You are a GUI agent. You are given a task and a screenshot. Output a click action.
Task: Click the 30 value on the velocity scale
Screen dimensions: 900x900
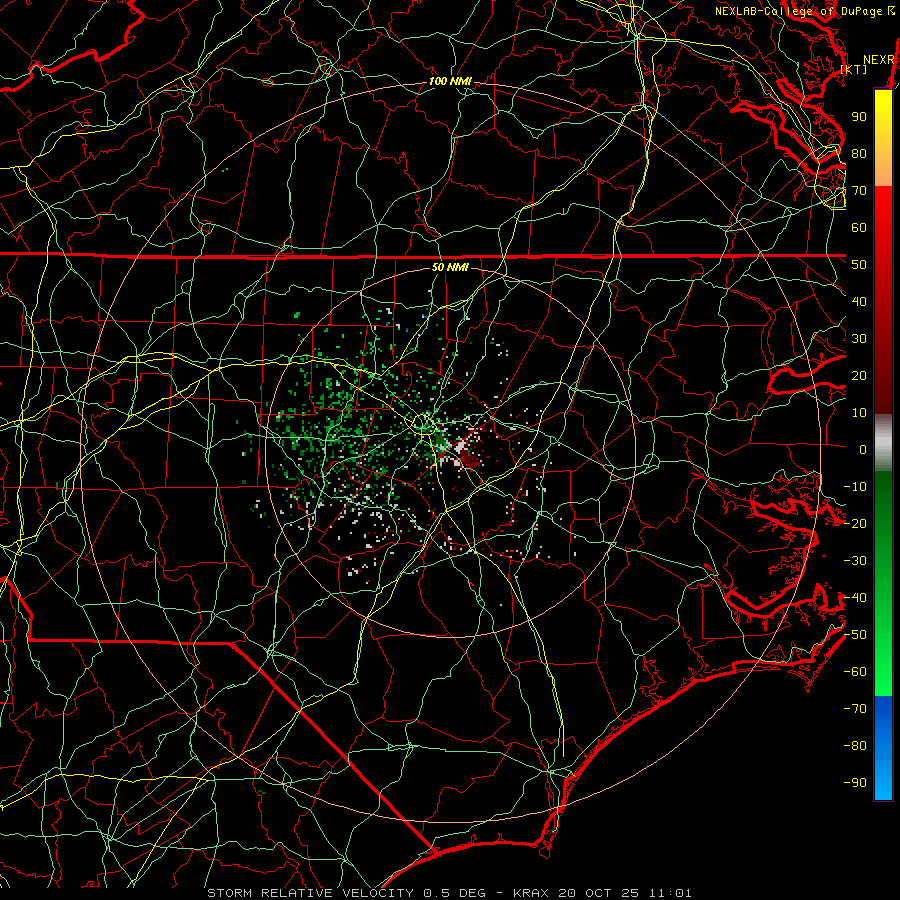pyautogui.click(x=859, y=339)
